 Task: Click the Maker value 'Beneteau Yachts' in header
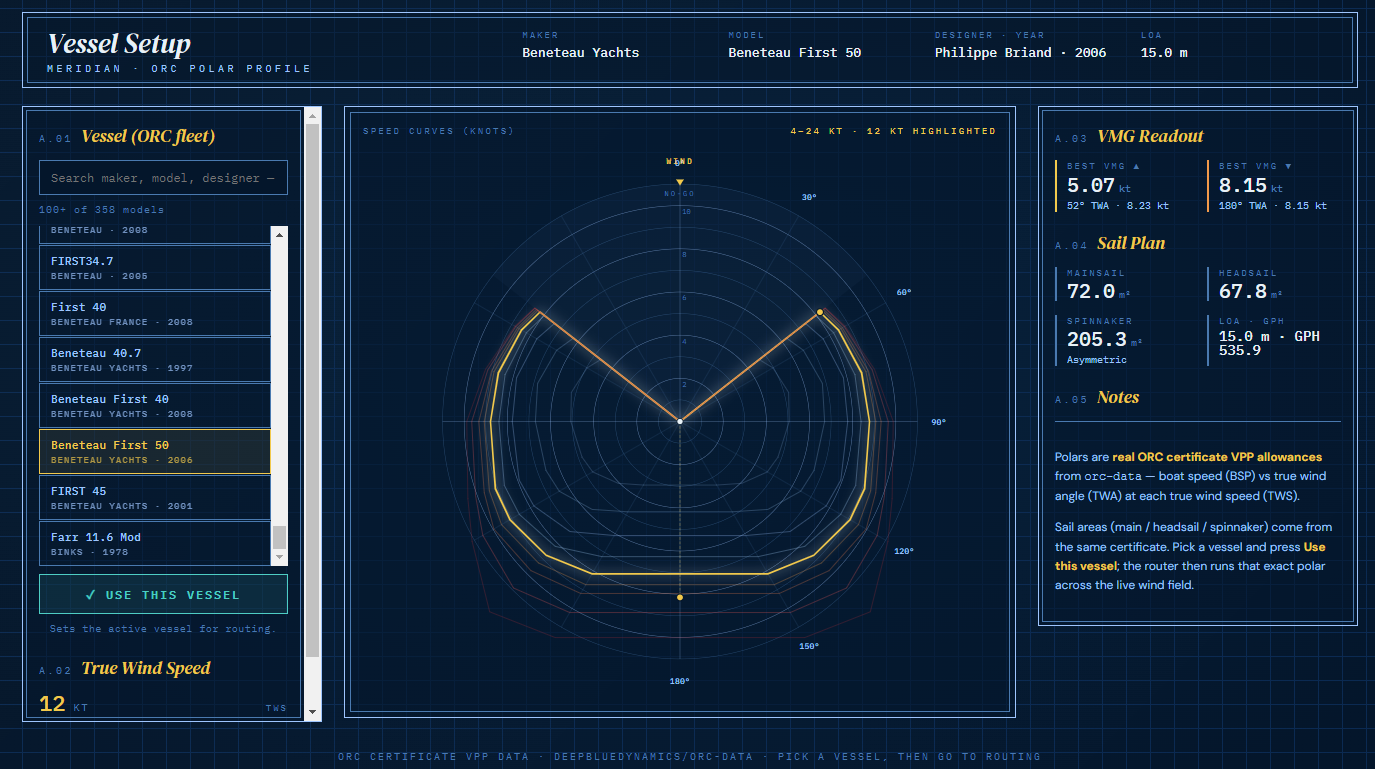tap(580, 53)
